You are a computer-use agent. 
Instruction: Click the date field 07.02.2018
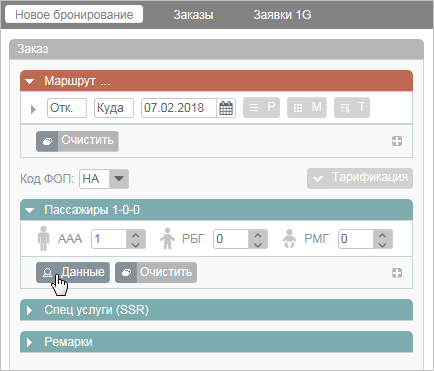click(x=179, y=108)
